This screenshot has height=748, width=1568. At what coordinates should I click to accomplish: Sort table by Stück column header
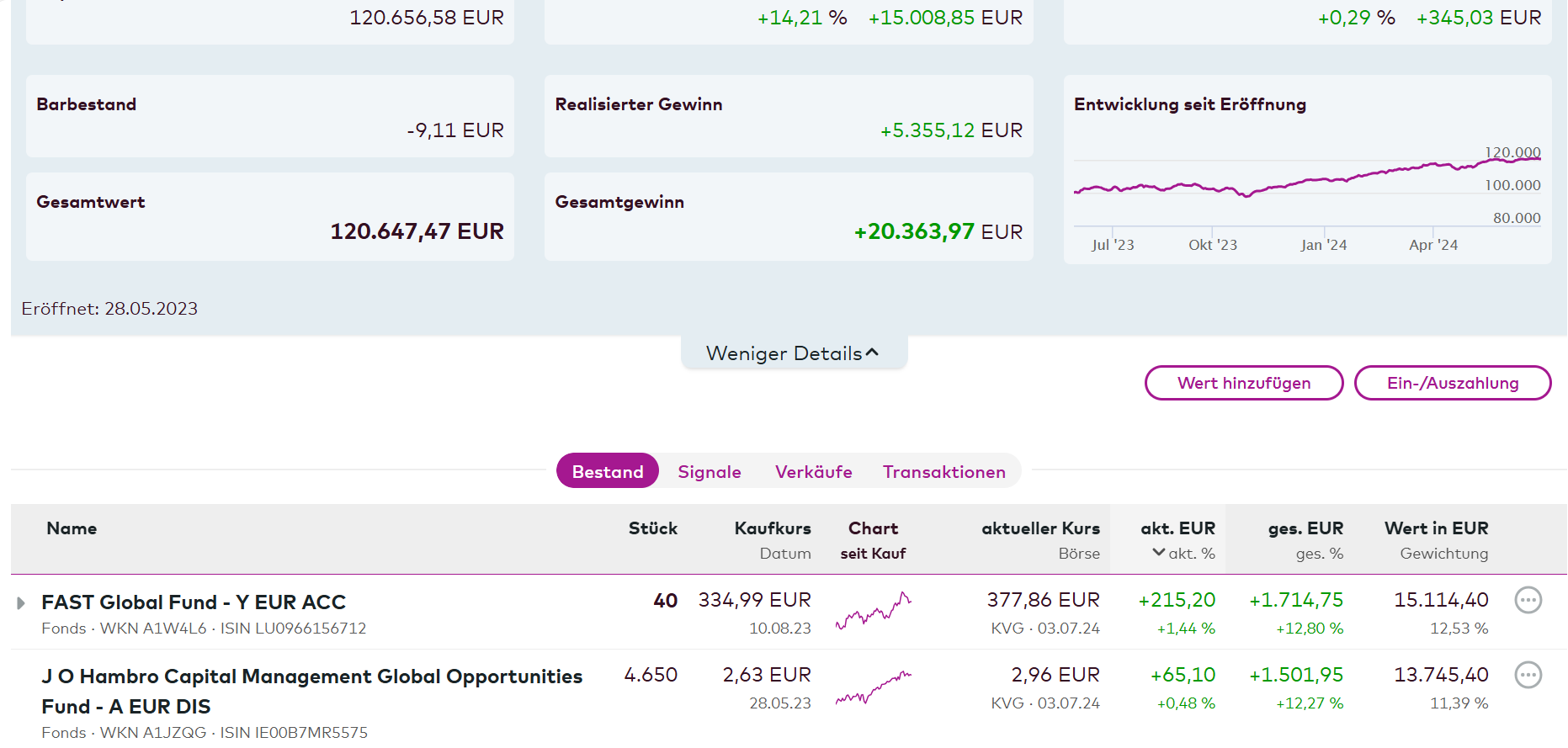pyautogui.click(x=652, y=528)
